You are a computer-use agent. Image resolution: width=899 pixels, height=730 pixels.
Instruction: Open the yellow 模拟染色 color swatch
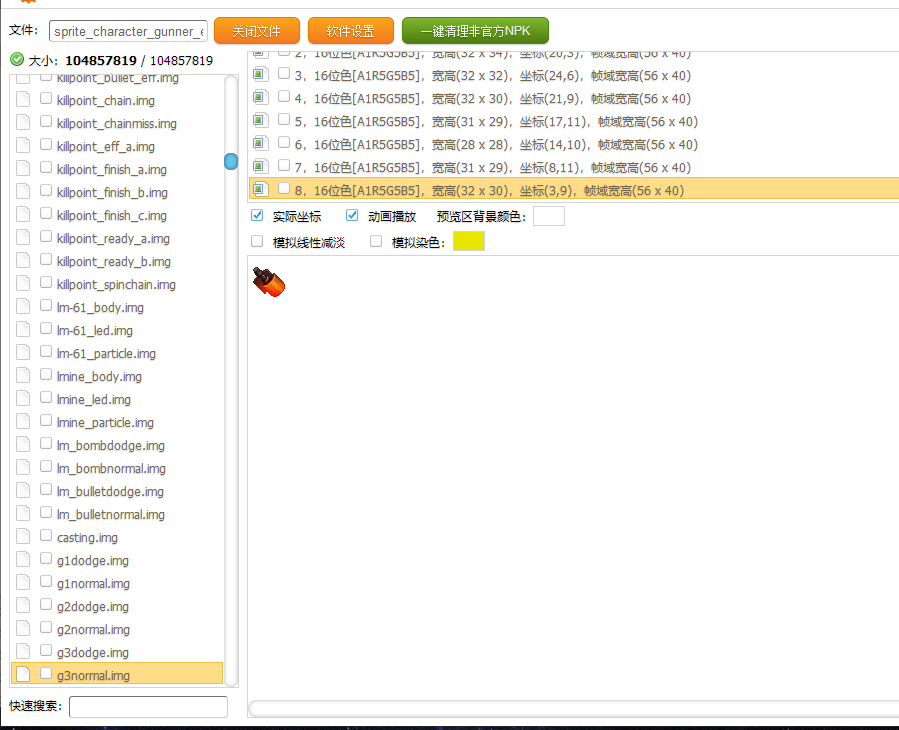[468, 241]
